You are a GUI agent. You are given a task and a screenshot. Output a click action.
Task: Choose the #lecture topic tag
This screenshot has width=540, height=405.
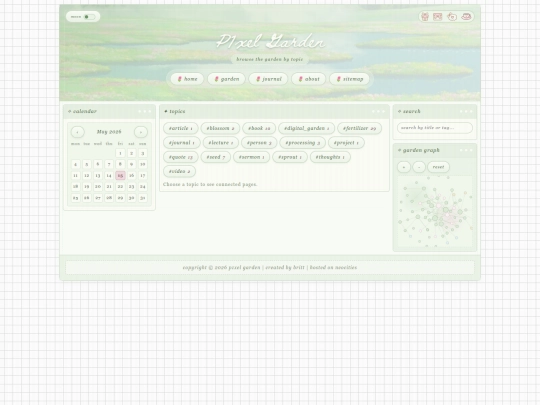221,143
